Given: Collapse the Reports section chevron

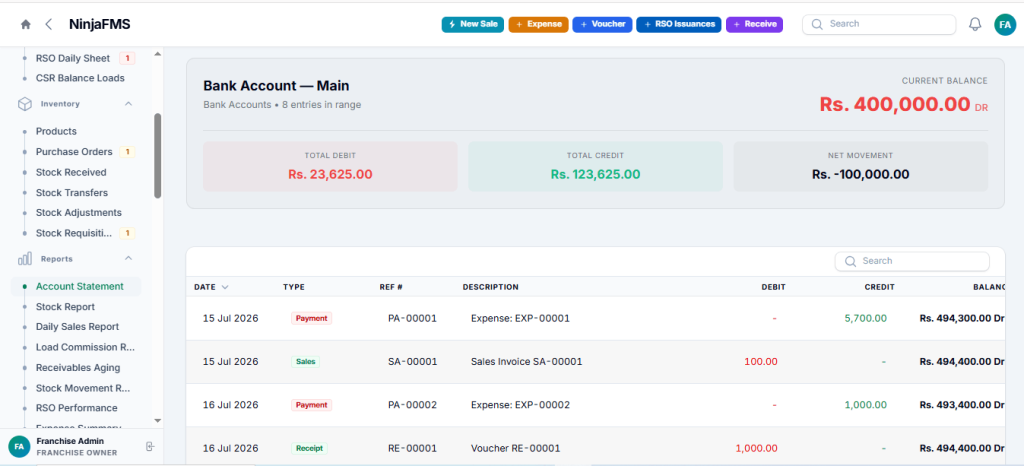Looking at the screenshot, I should click(129, 258).
